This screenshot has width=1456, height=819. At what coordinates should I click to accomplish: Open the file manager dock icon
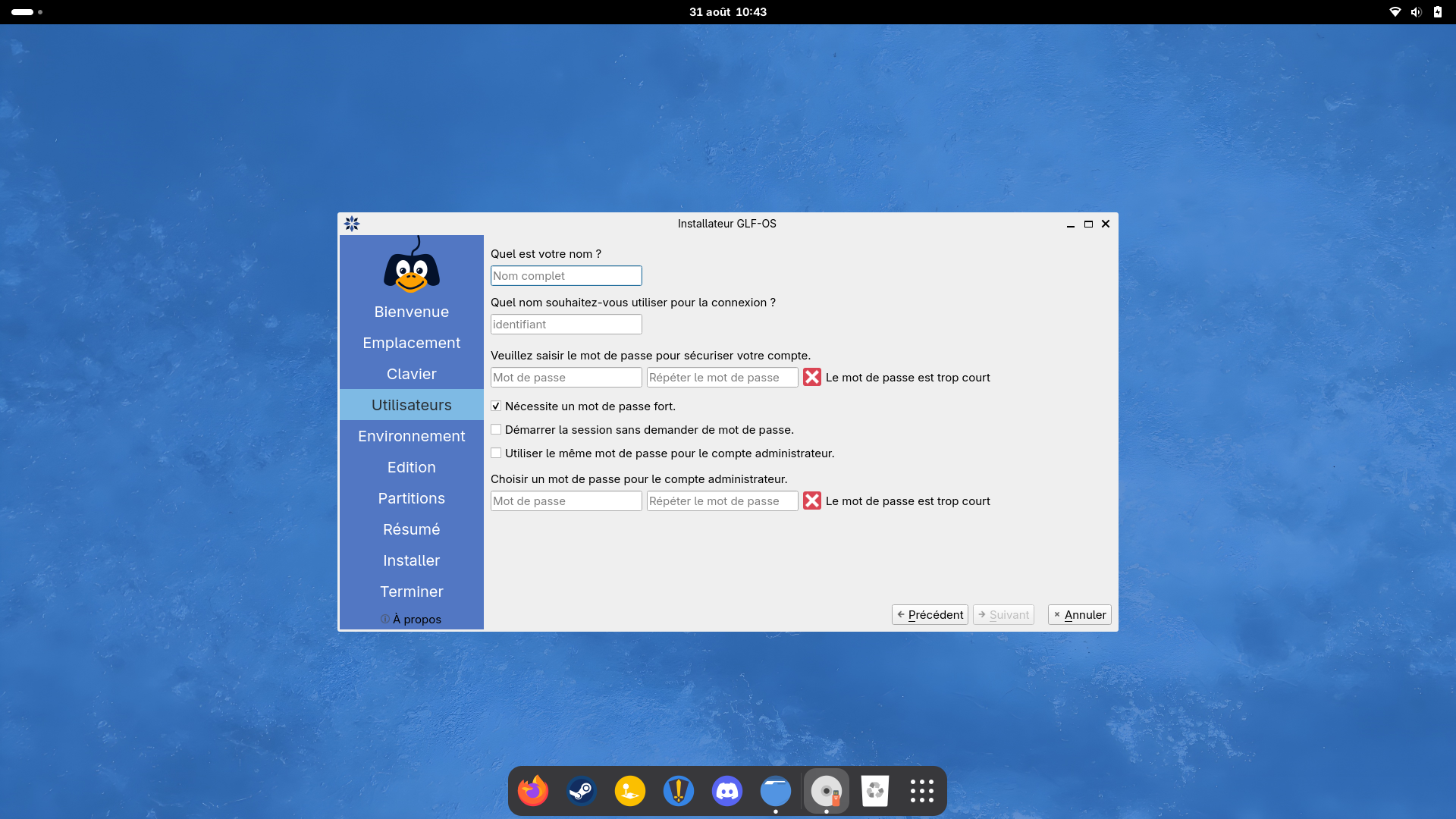click(x=776, y=791)
